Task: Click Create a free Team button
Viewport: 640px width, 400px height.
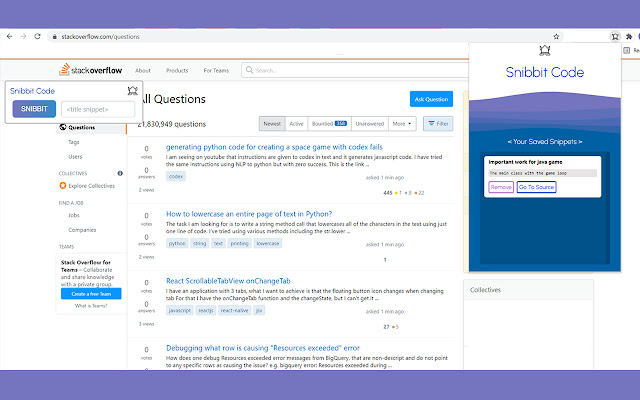Action: click(91, 293)
